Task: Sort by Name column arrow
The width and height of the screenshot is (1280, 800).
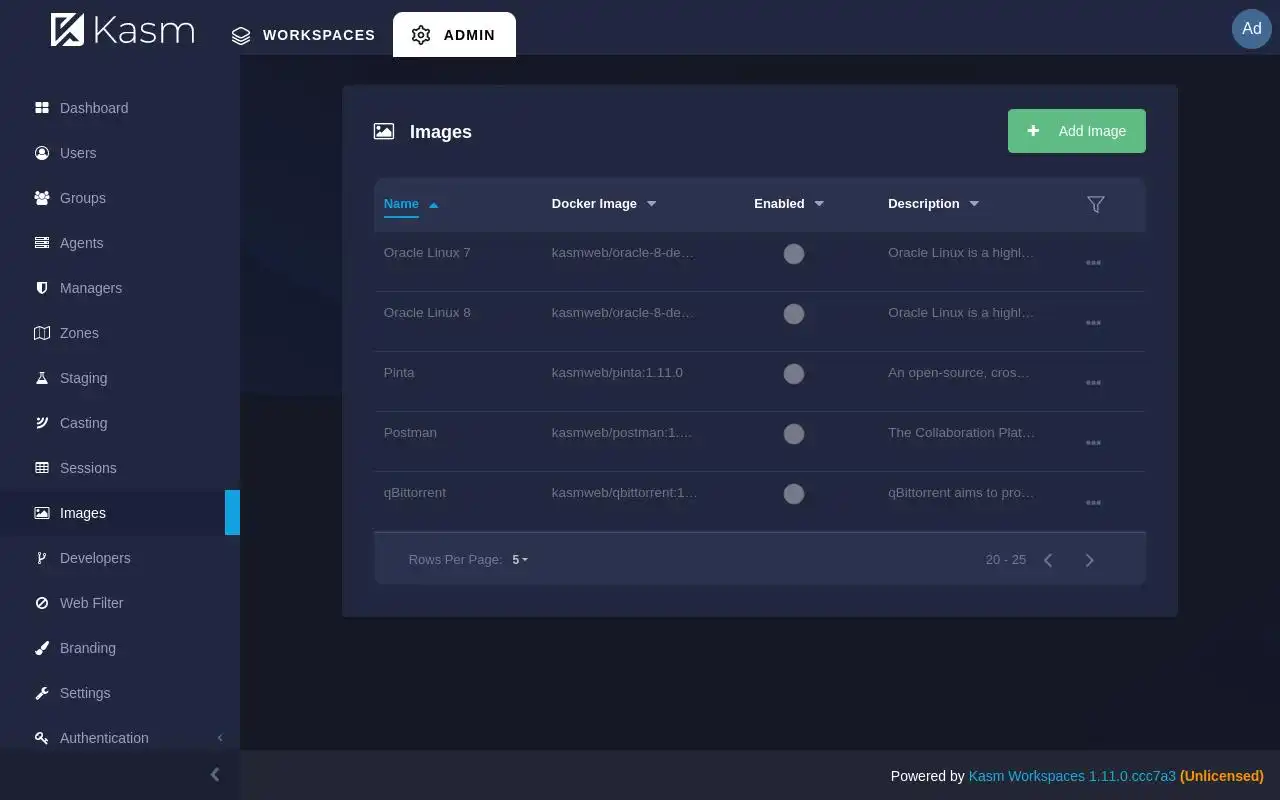Action: 433,205
